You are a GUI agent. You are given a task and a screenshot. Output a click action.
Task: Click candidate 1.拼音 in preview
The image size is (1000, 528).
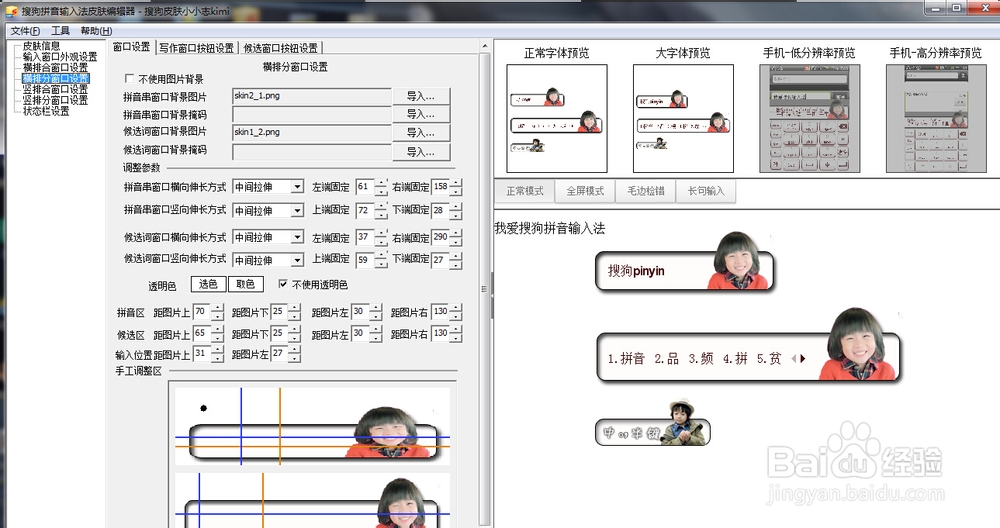point(626,358)
